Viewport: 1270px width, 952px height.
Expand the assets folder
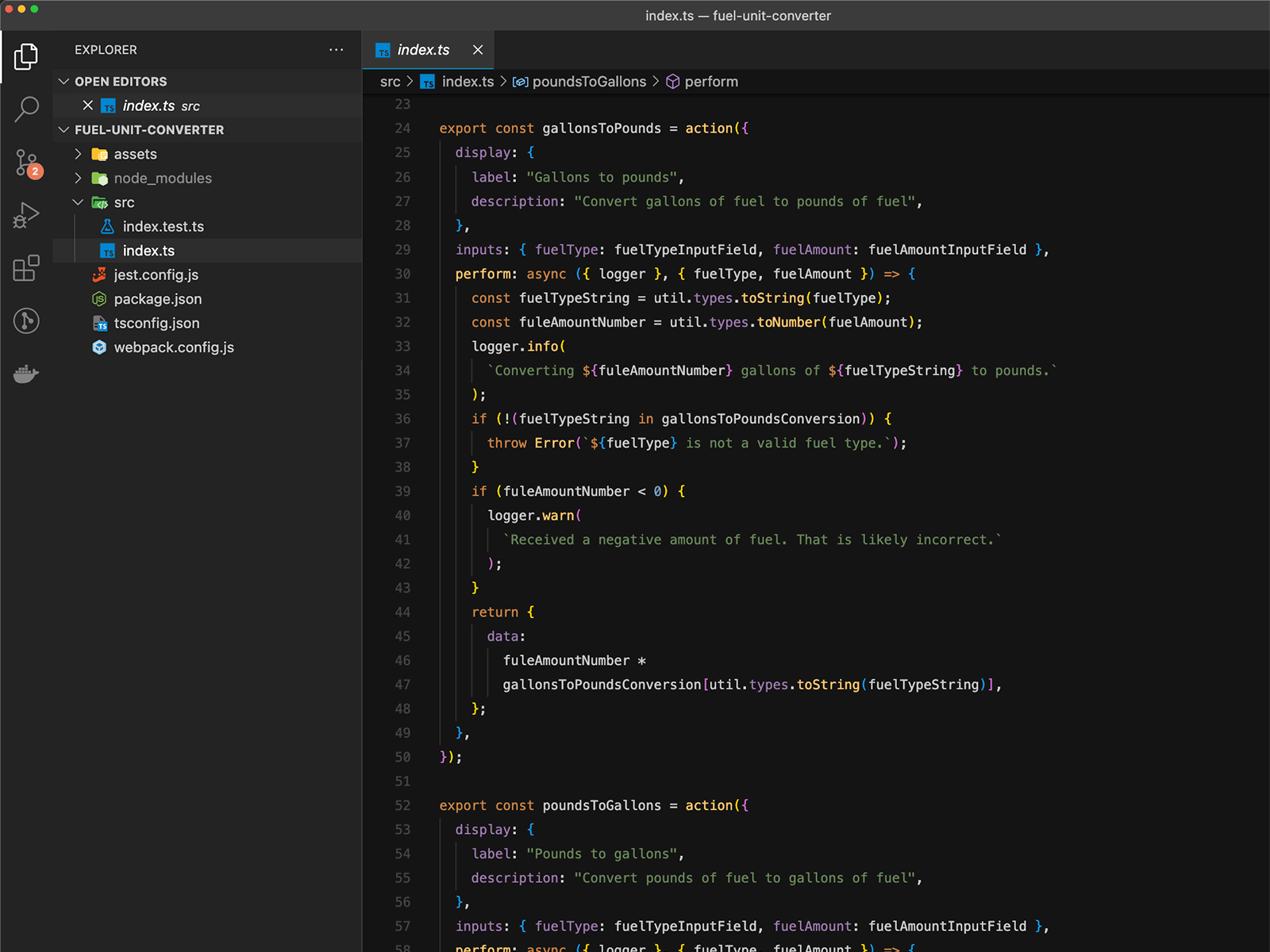[79, 154]
